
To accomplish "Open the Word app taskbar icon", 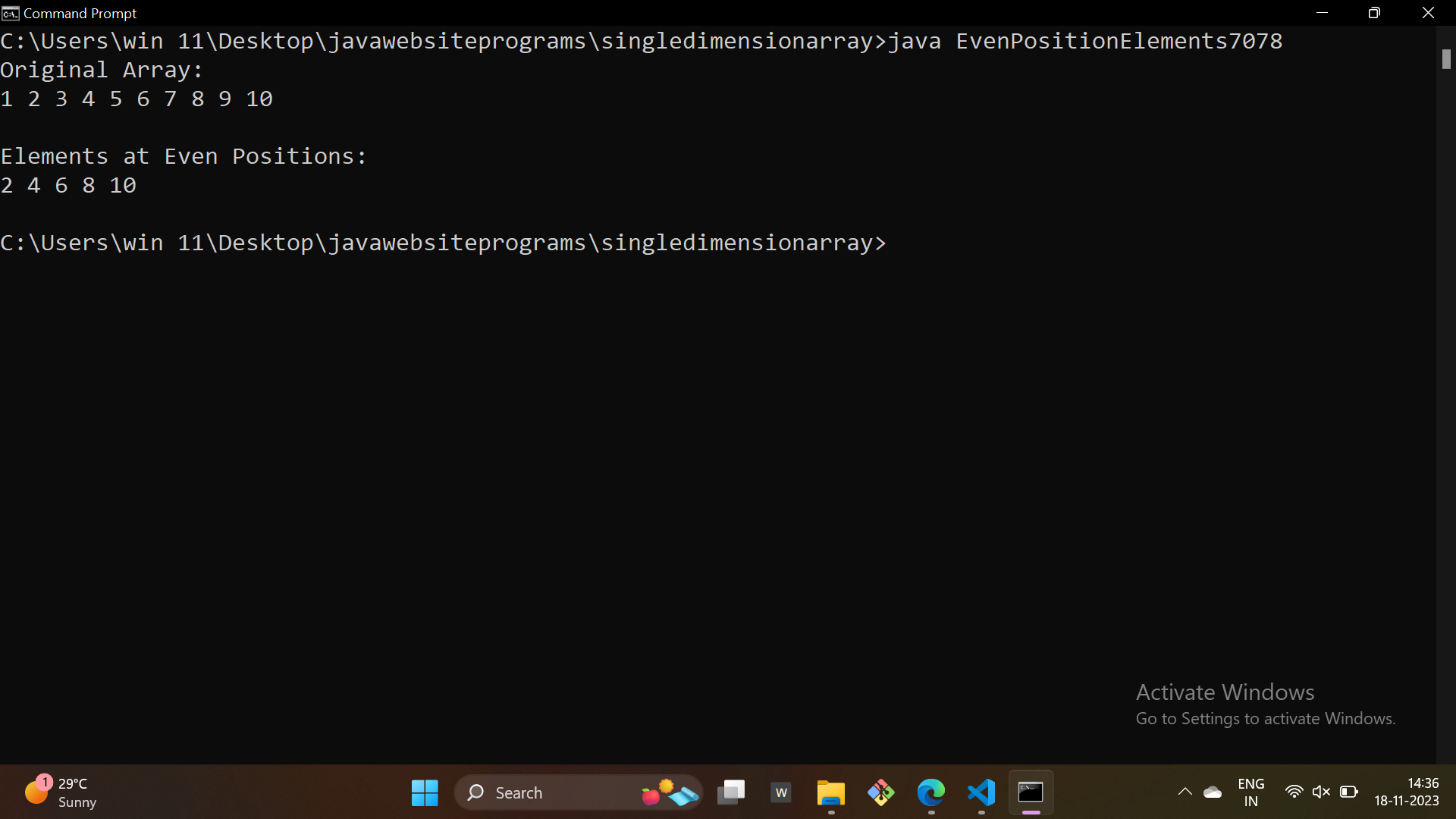I will pyautogui.click(x=781, y=792).
